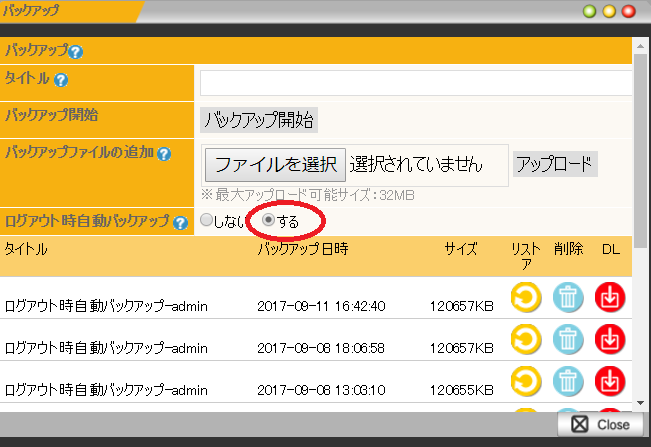Delete the 2017-09-08 18:06:58 backup
Image resolution: width=651 pixels, height=447 pixels.
(x=568, y=339)
